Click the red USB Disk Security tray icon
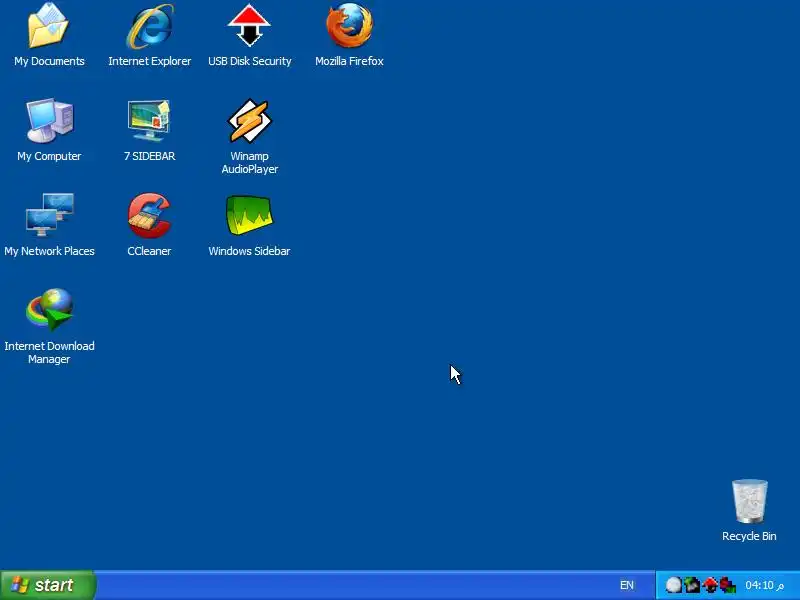Image resolution: width=800 pixels, height=600 pixels. coord(710,585)
